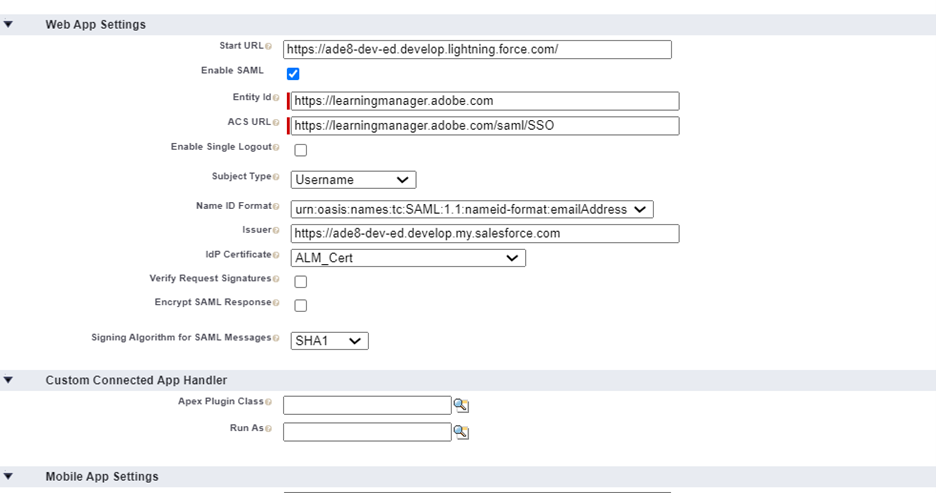Click help icon beside Entity Id label
Image resolution: width=936 pixels, height=493 pixels.
coord(276,98)
